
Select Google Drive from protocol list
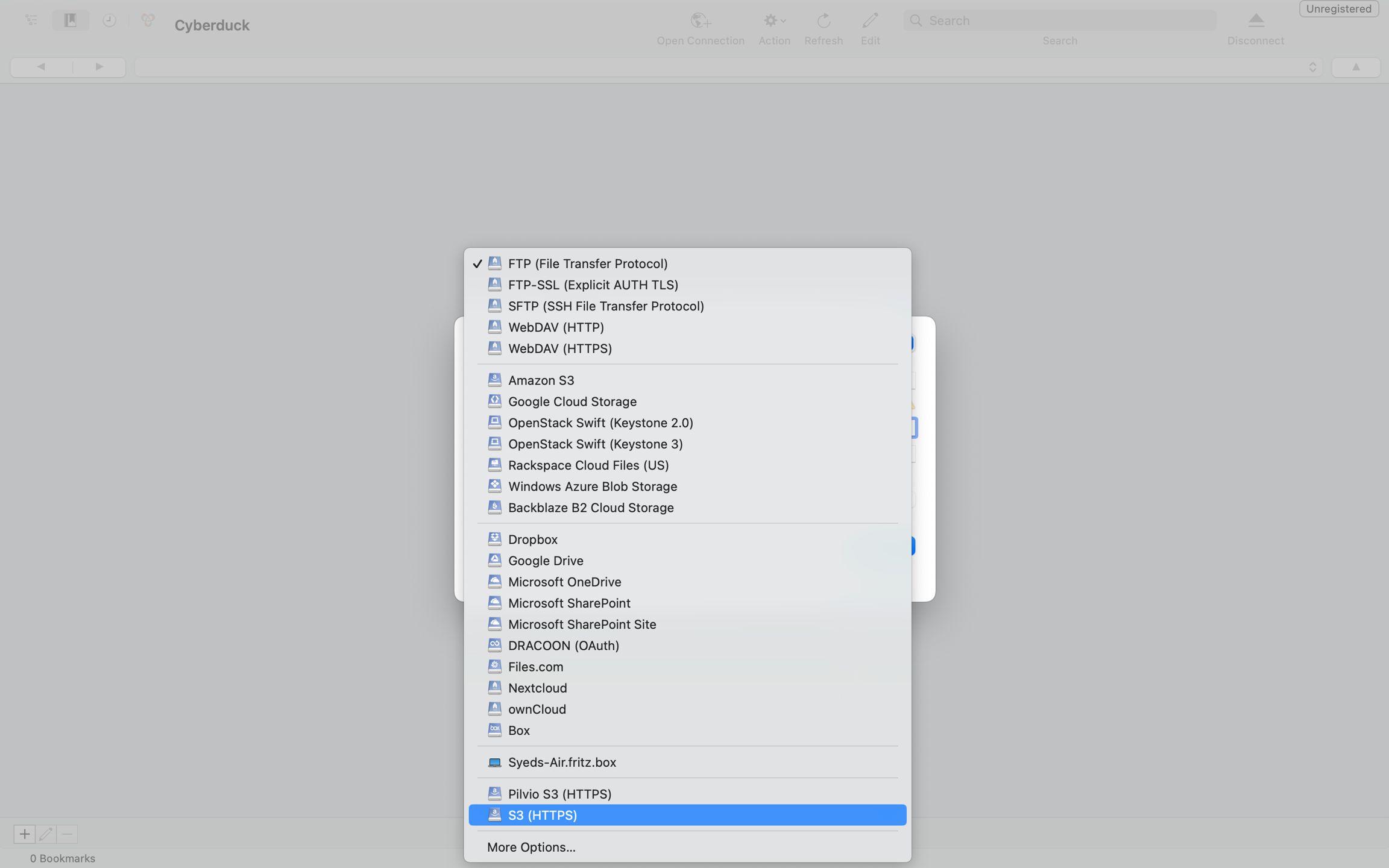[687, 561]
